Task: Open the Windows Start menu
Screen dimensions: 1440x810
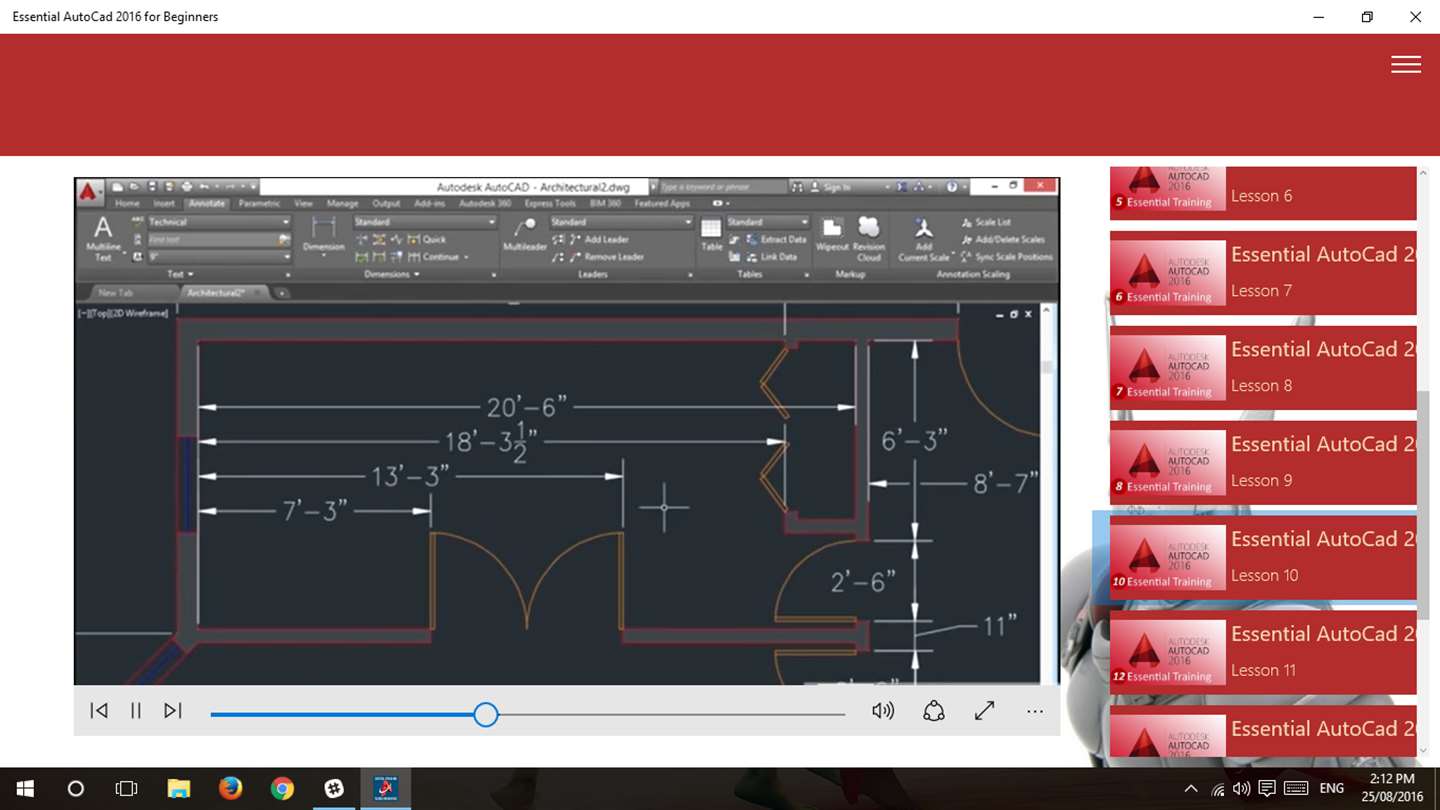Action: (24, 789)
